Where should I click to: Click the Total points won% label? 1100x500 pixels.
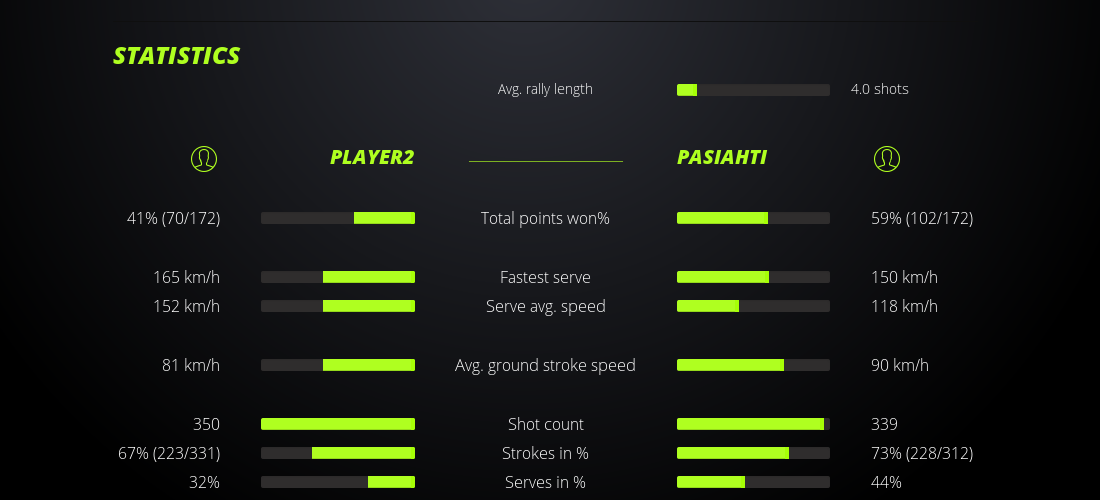(x=545, y=218)
